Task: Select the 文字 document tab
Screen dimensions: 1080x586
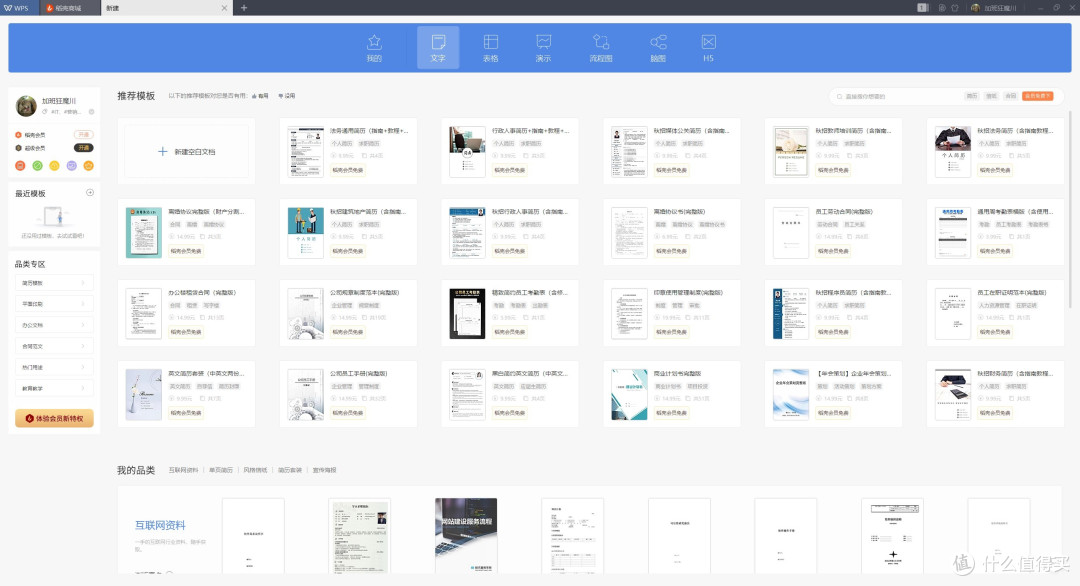Action: (438, 48)
